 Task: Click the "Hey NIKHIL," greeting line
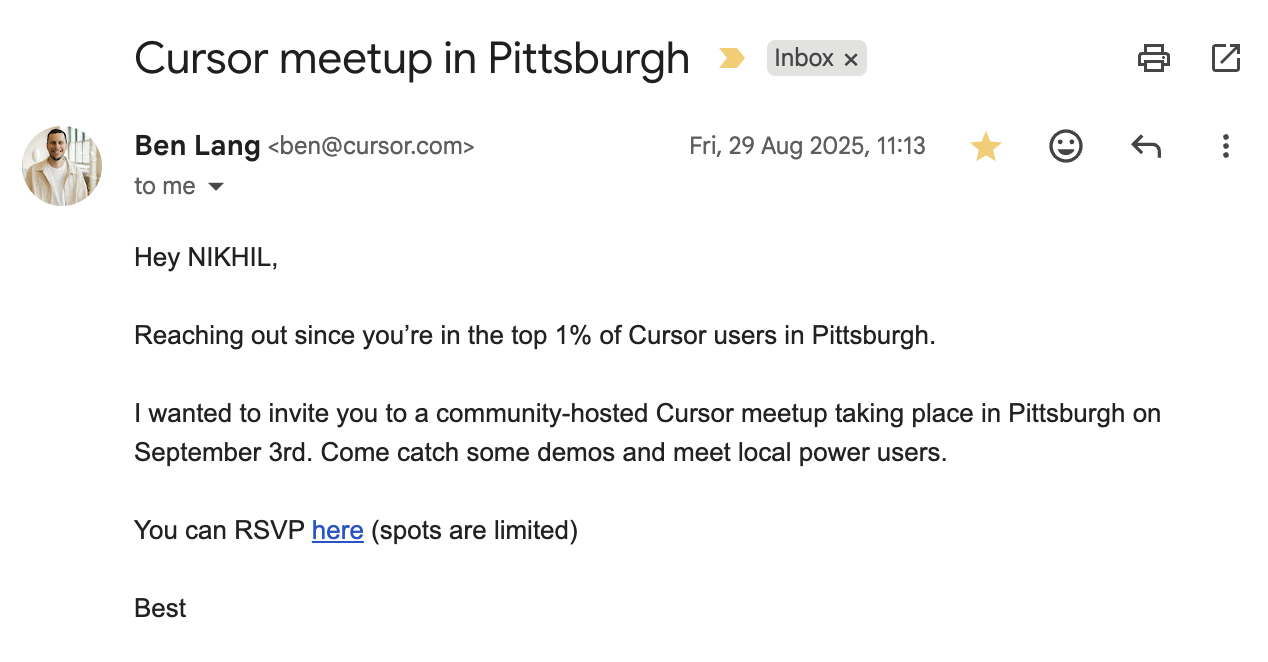pyautogui.click(x=206, y=258)
